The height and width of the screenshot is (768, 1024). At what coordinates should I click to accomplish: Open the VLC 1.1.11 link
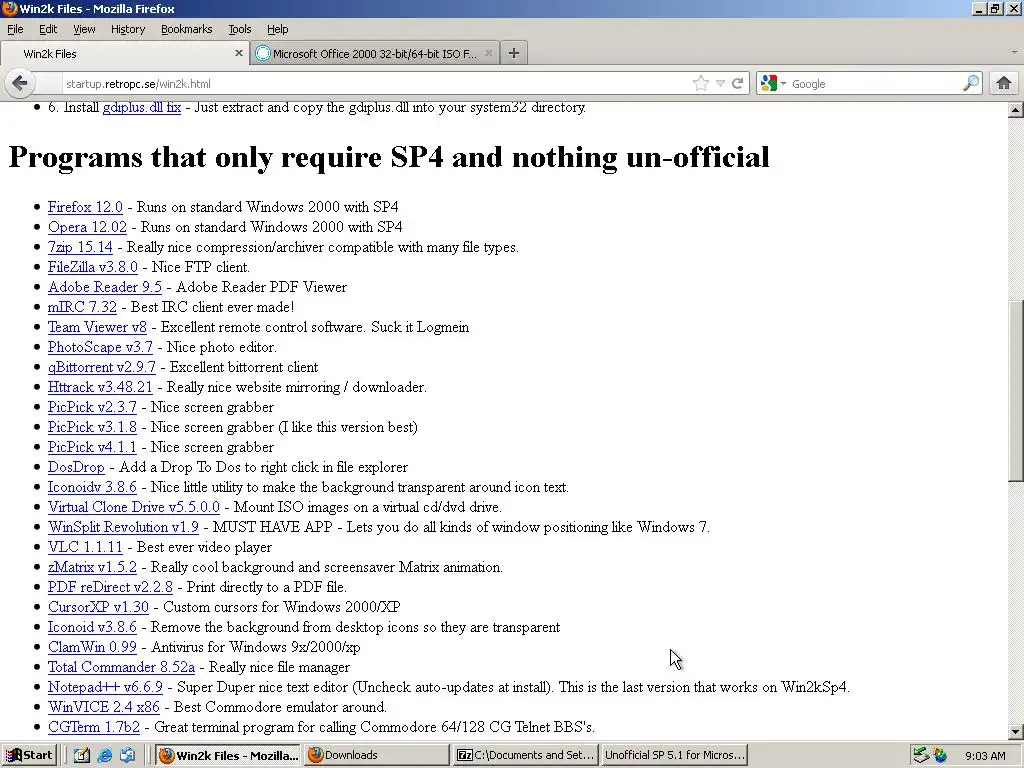pos(85,547)
